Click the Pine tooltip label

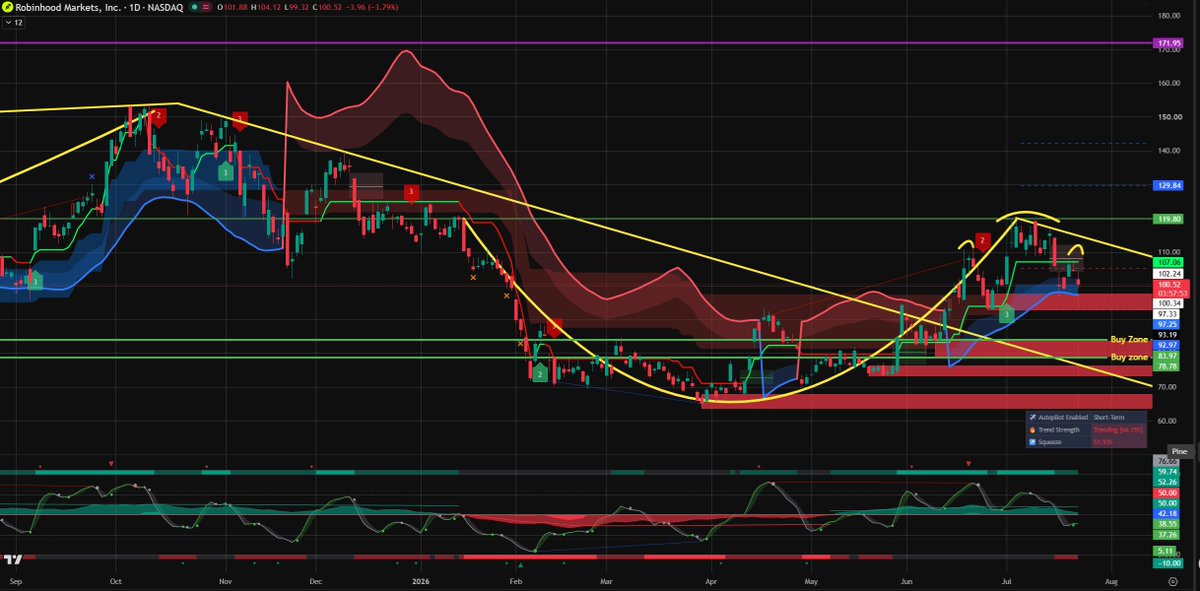1178,452
